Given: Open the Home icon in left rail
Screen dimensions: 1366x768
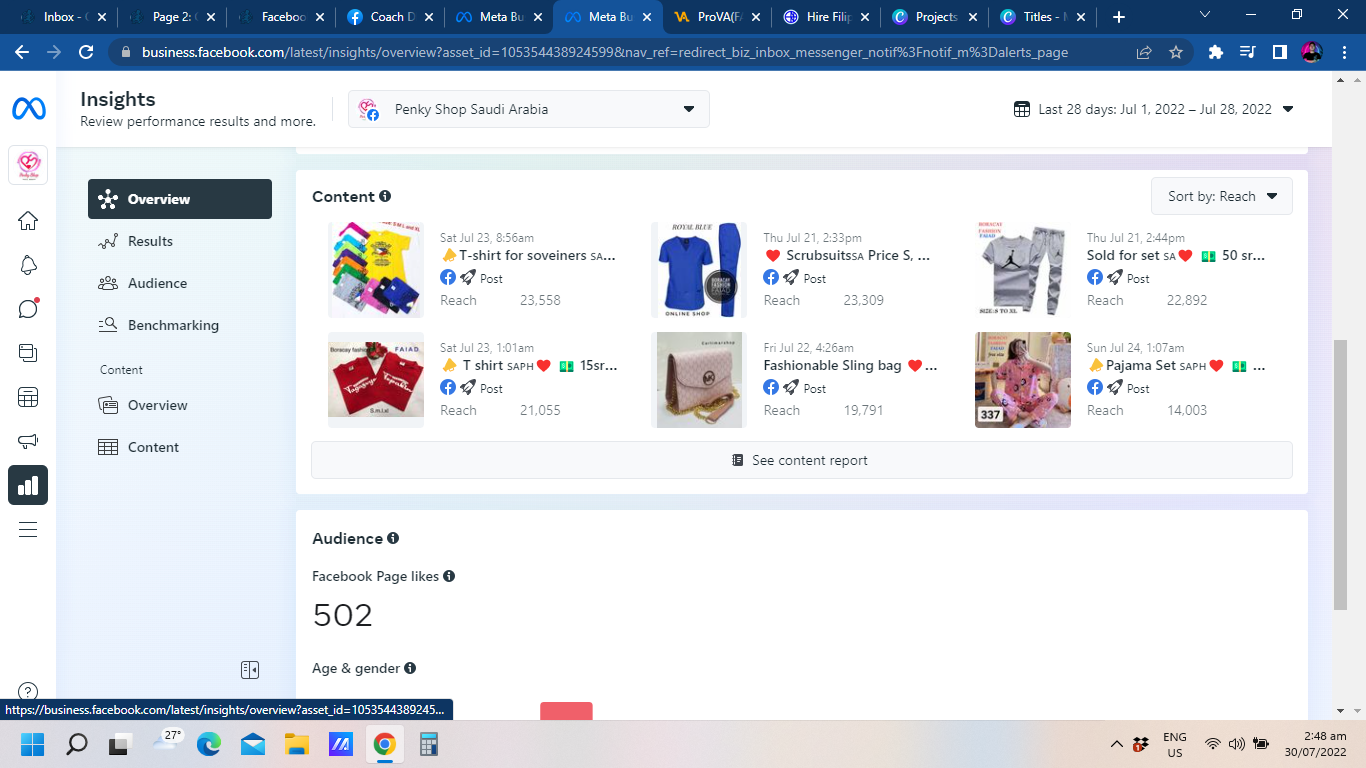Looking at the screenshot, I should pyautogui.click(x=28, y=221).
